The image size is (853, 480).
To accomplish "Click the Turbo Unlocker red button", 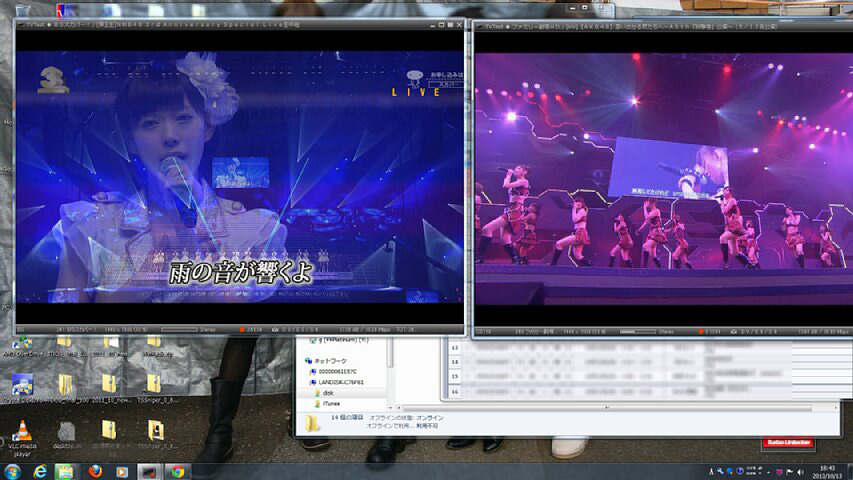I will (x=786, y=441).
